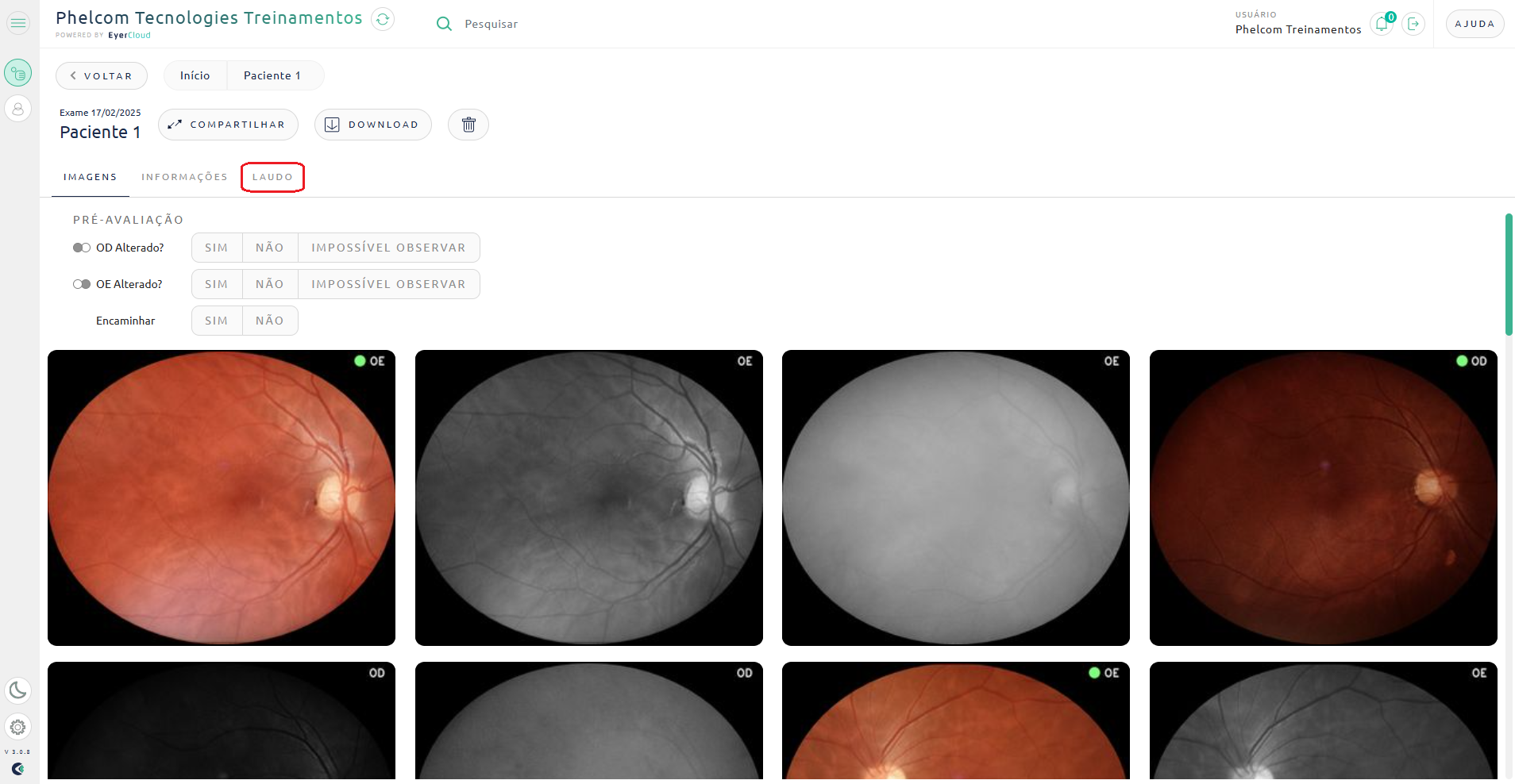Choose SIM for OD Alterado
The image size is (1515, 784).
(217, 248)
